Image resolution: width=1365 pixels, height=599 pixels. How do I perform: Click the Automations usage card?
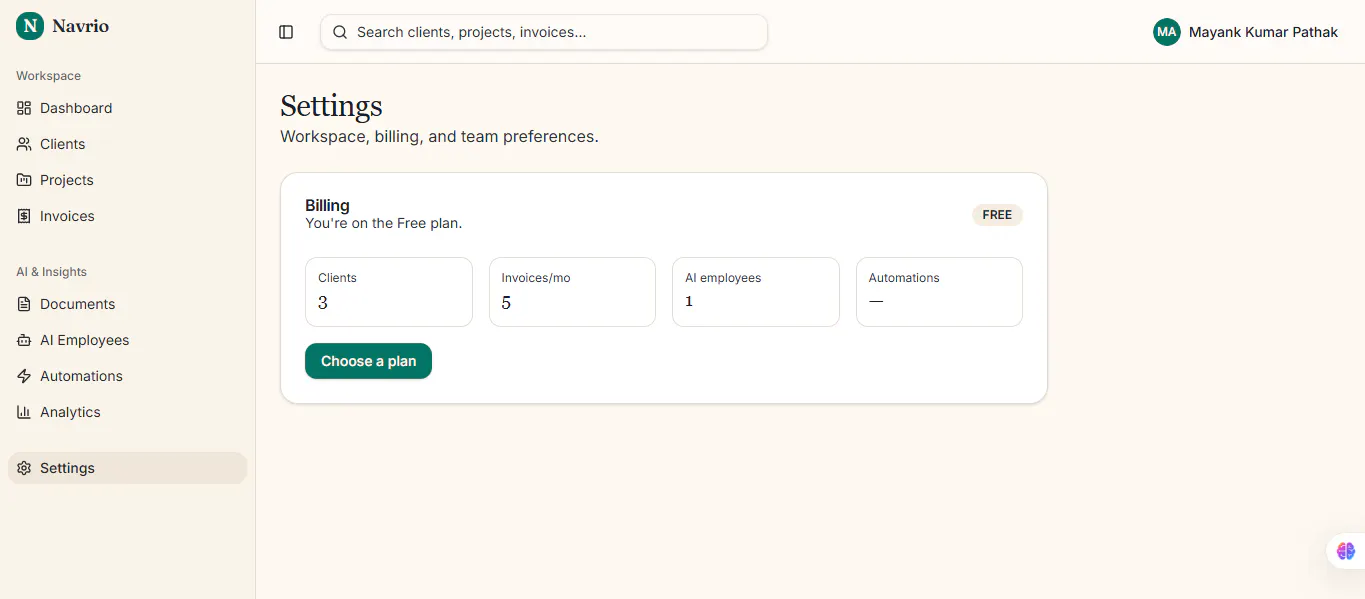[939, 292]
